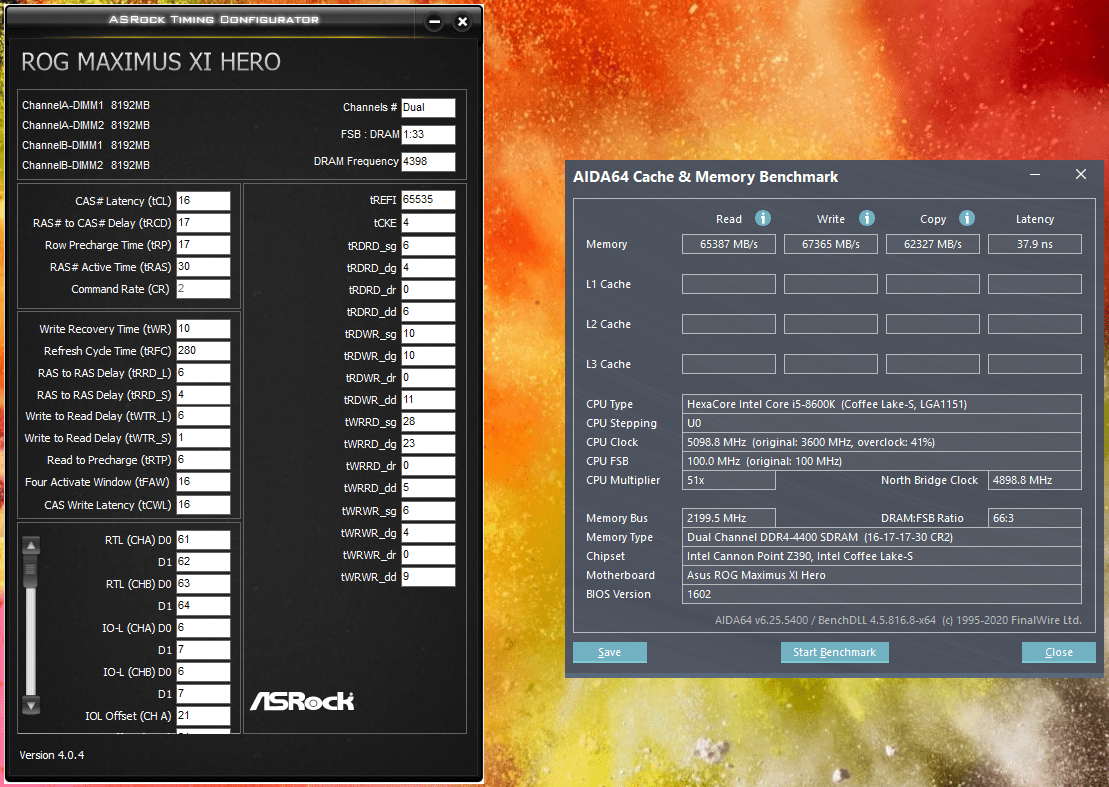Click the IO-L (CHB) D0 field

203,672
